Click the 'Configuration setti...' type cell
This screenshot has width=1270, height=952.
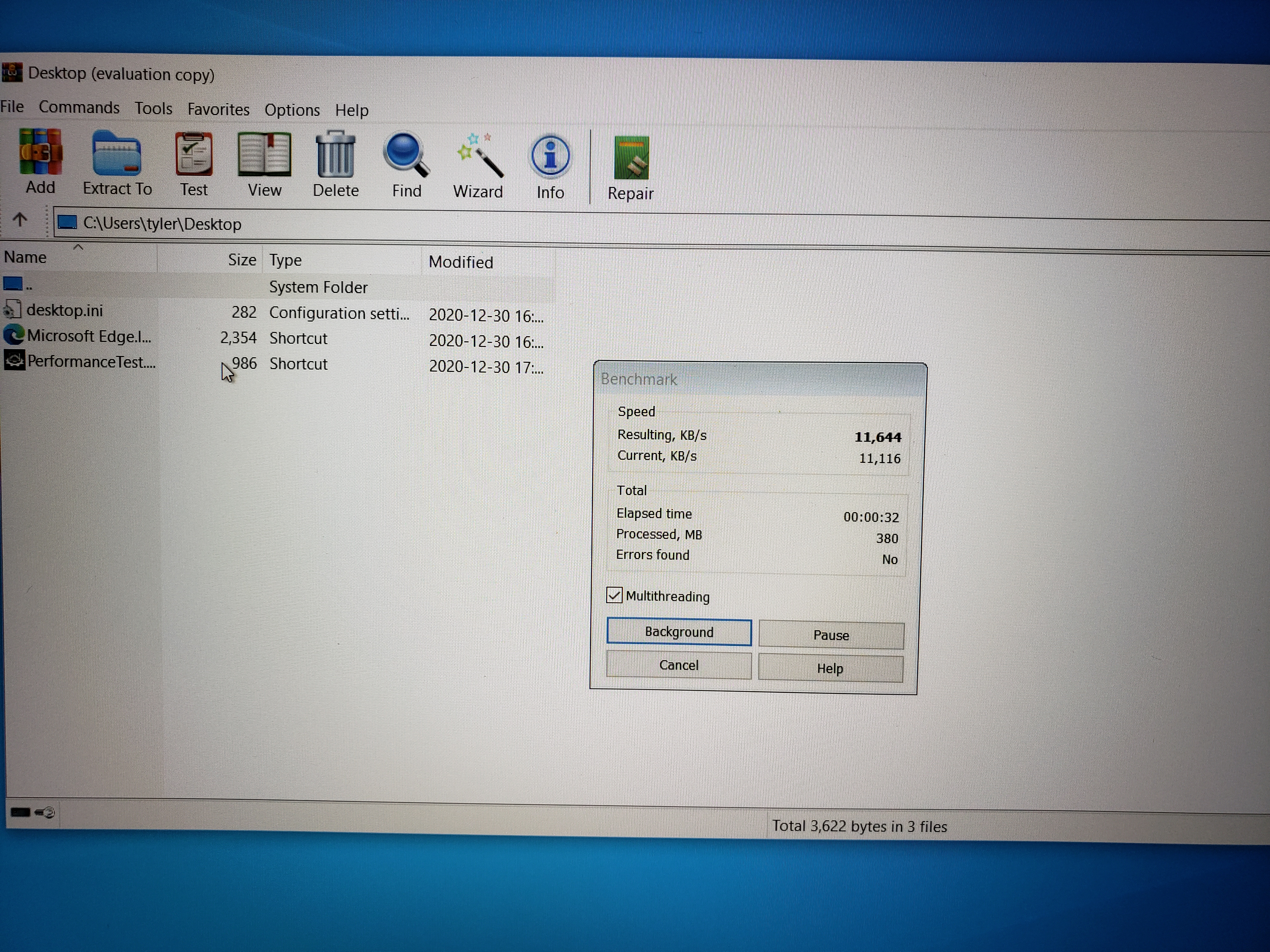tap(339, 313)
